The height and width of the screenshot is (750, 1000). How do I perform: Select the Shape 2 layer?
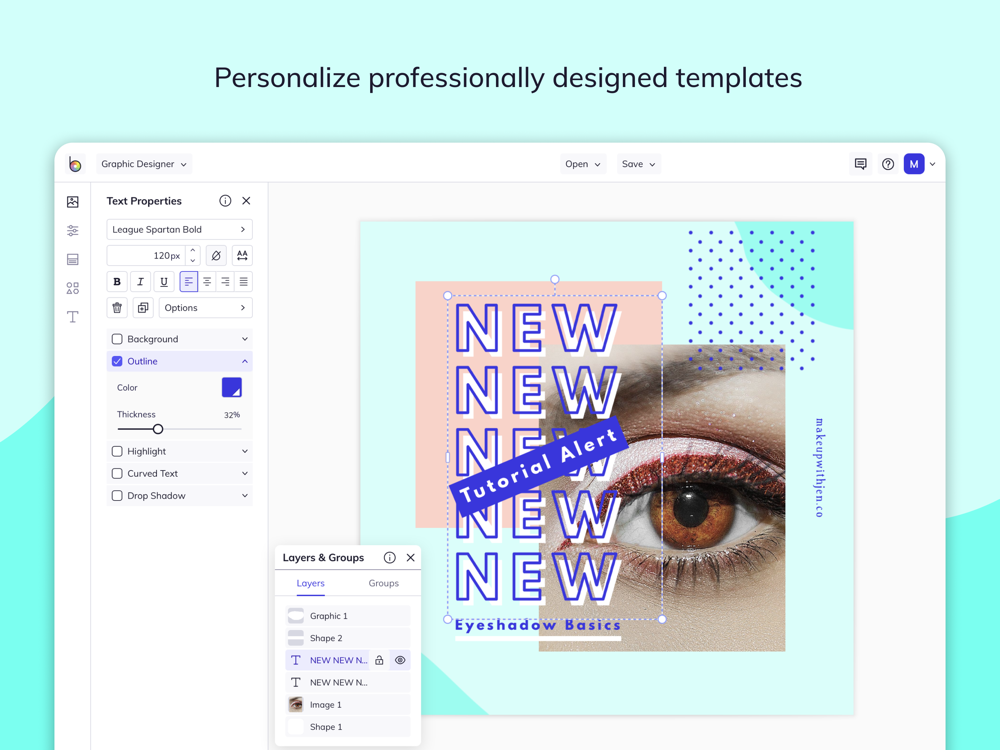348,638
